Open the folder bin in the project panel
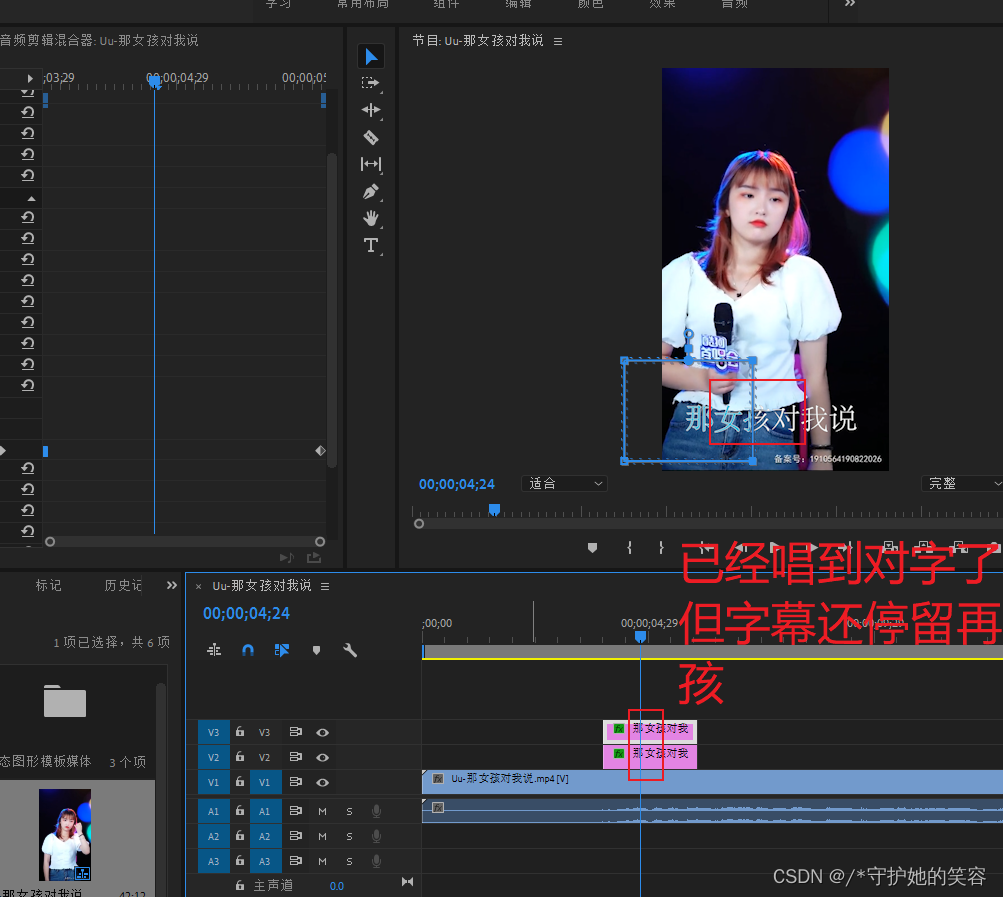The height and width of the screenshot is (897, 1003). [x=65, y=701]
